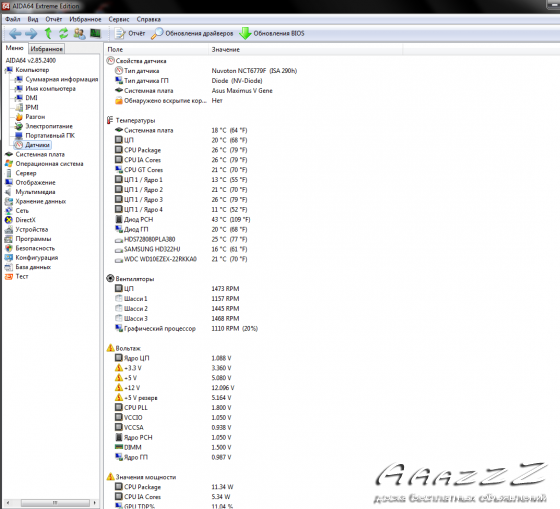The width and height of the screenshot is (560, 509).
Task: Click Вентиляторы section fan icon
Action: 110,278
